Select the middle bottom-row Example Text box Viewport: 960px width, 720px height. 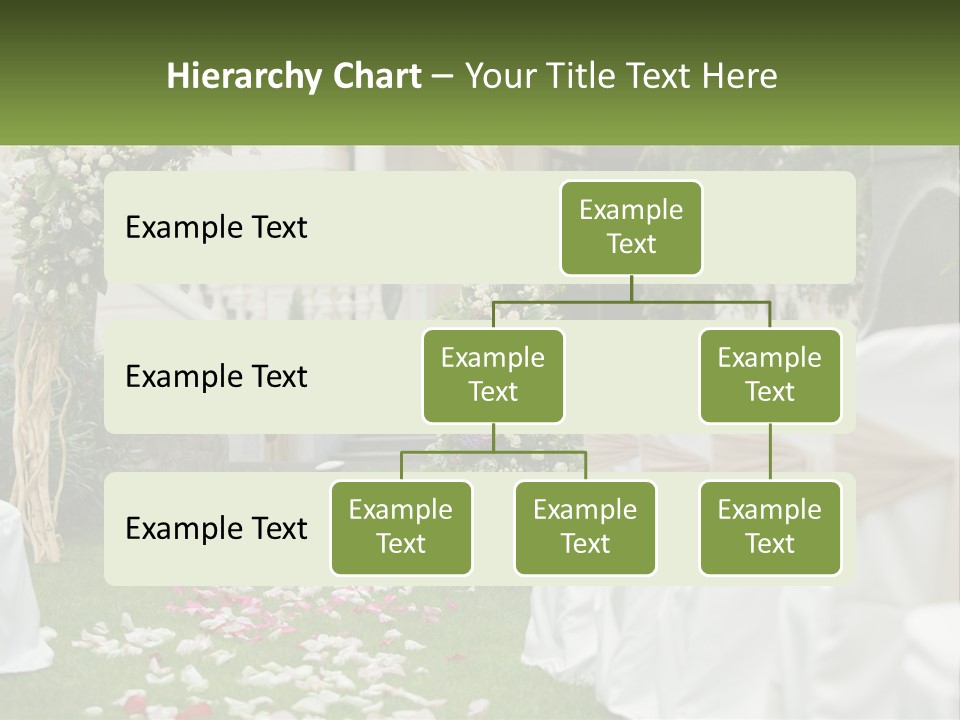click(x=585, y=528)
